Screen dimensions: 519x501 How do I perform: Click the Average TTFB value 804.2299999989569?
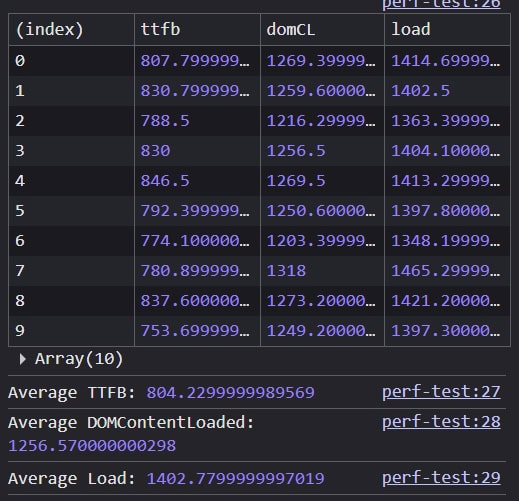point(230,392)
